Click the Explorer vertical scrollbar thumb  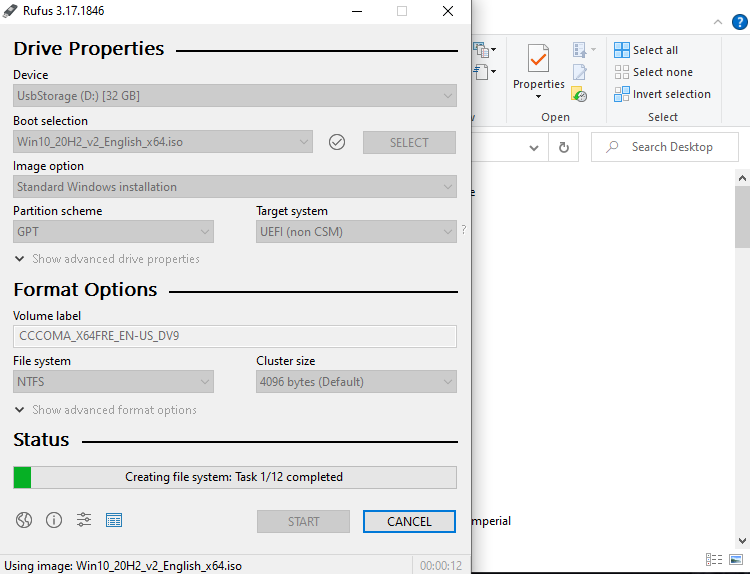click(x=742, y=217)
